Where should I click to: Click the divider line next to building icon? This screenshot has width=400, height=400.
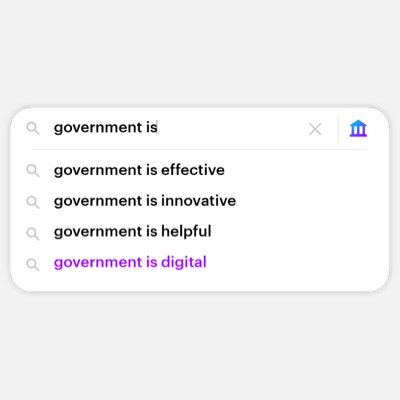tap(338, 129)
